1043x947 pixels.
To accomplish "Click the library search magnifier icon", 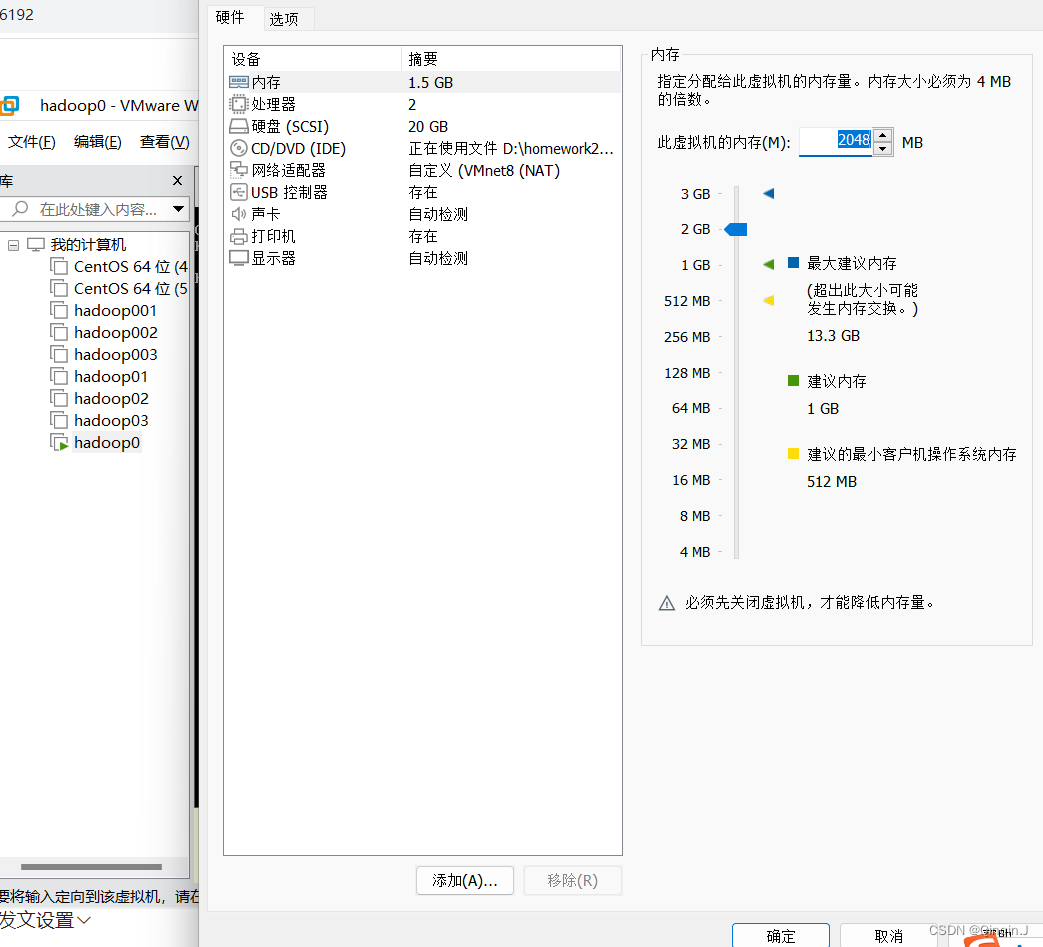I will 21,209.
